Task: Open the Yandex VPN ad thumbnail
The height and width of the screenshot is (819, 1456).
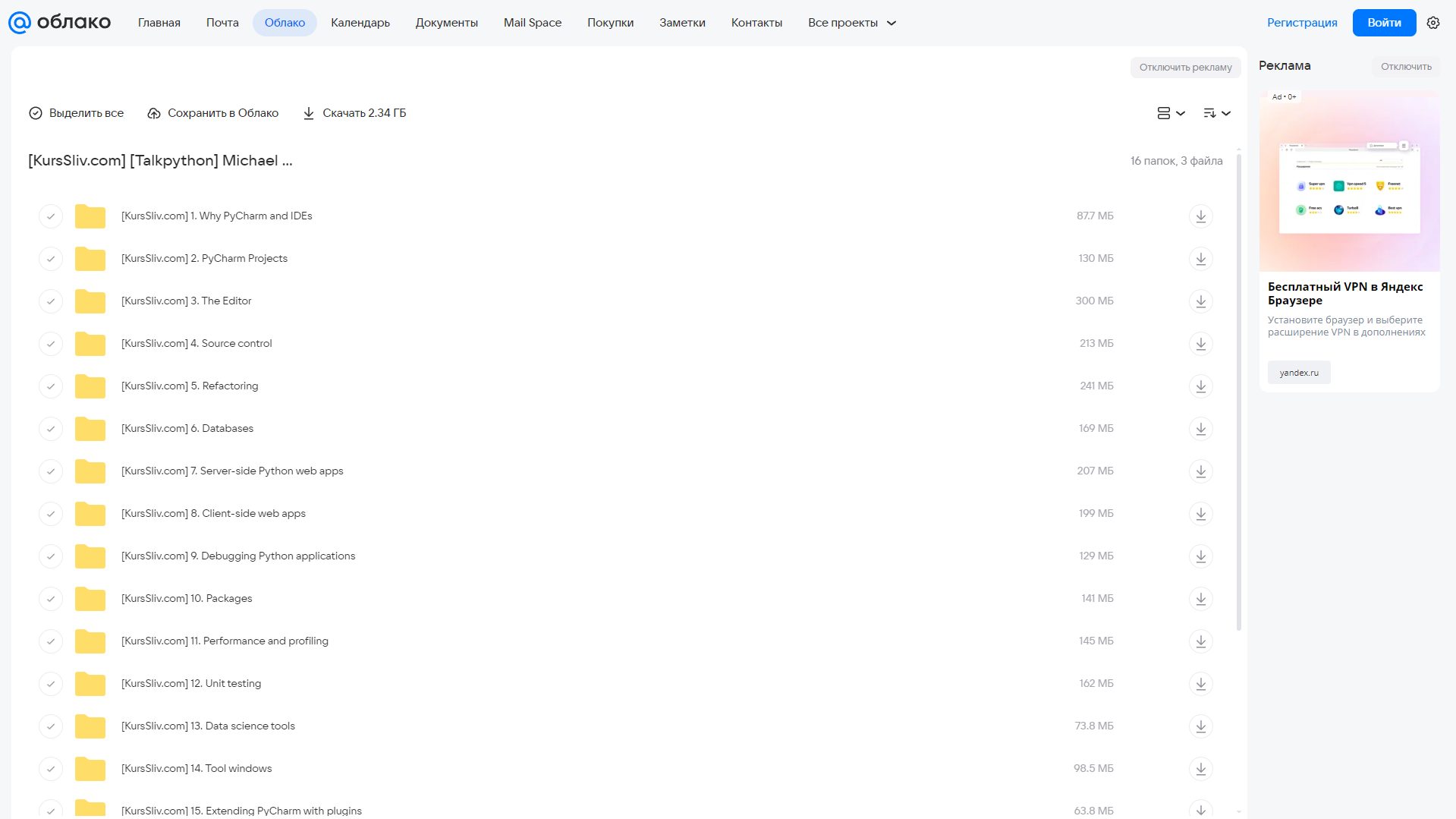Action: click(1349, 181)
